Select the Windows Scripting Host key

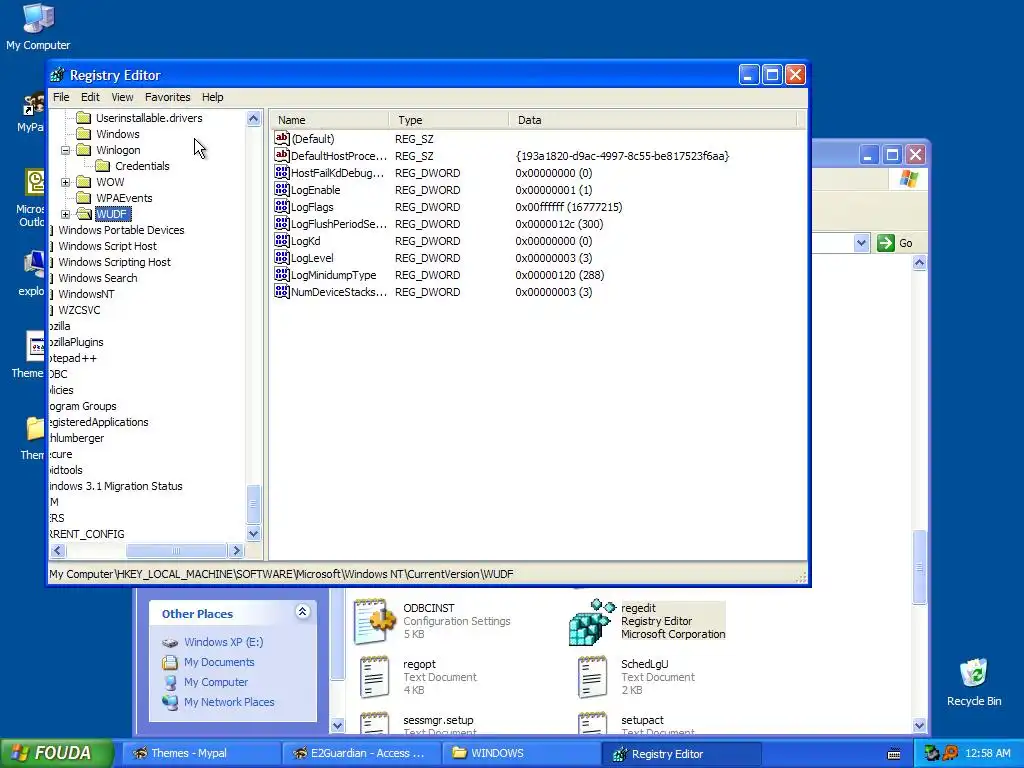(114, 262)
